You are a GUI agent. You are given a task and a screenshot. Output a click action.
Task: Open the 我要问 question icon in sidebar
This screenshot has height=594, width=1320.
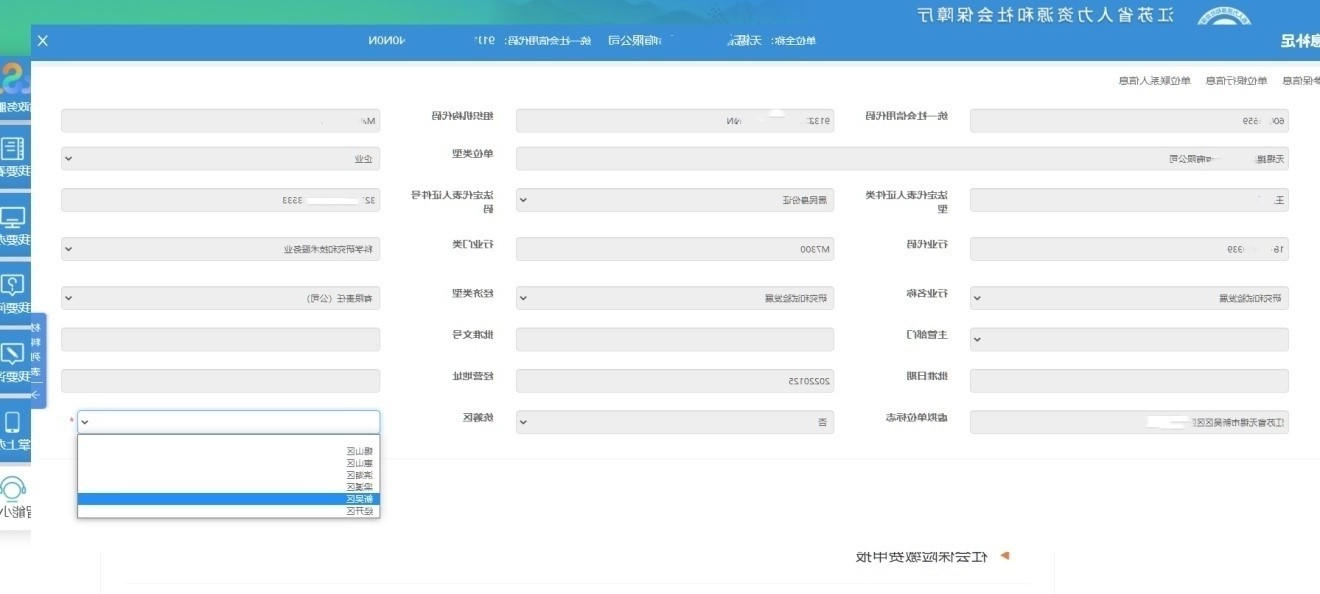[x=13, y=286]
